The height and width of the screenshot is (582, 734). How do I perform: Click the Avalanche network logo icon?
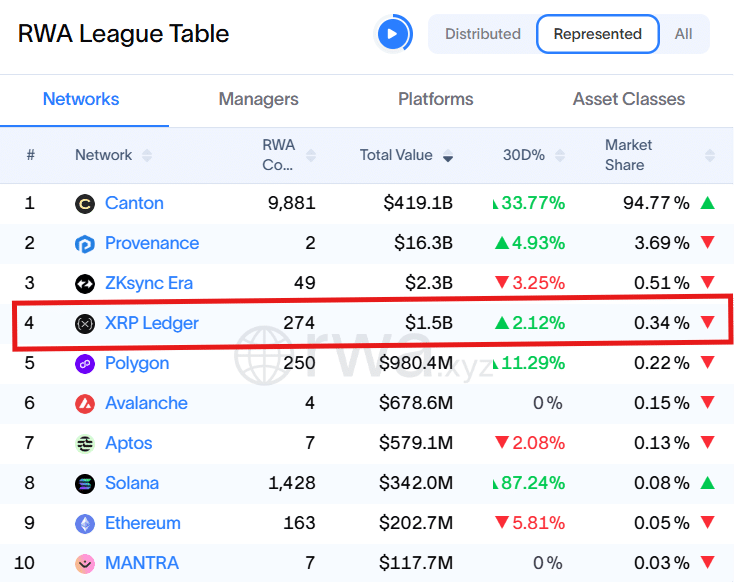pyautogui.click(x=85, y=404)
